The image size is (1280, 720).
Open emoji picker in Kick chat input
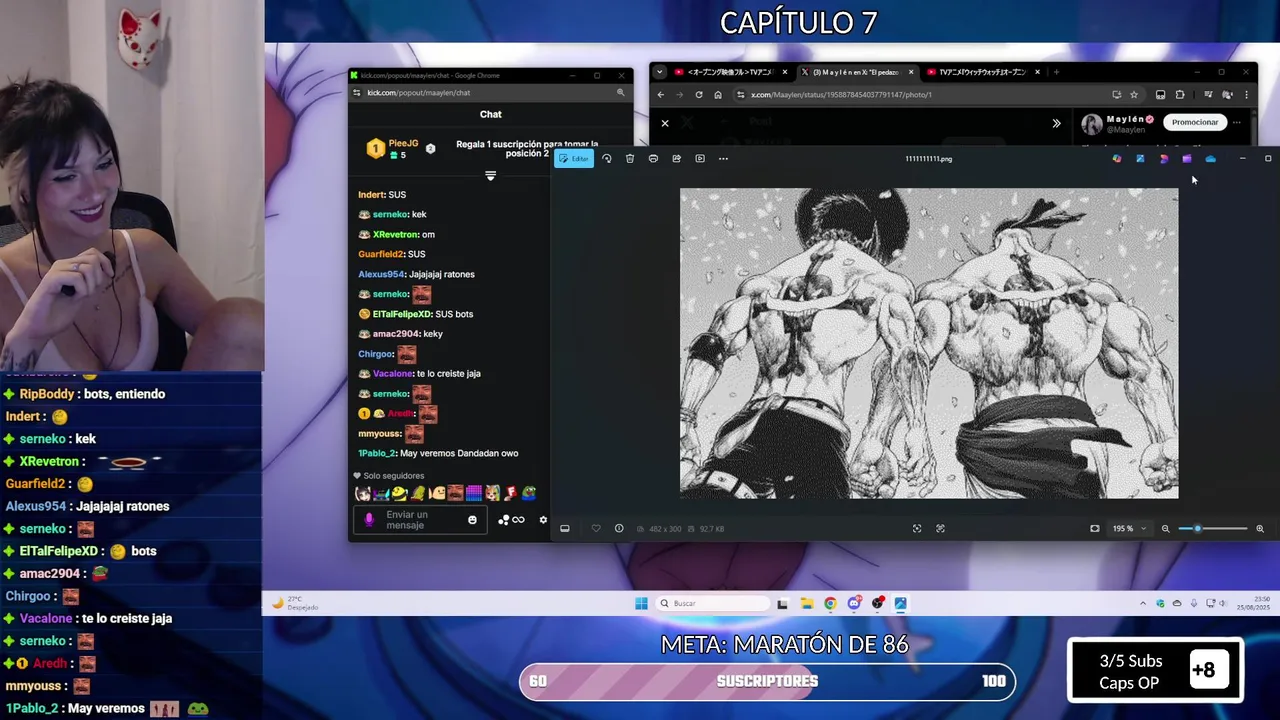(472, 520)
